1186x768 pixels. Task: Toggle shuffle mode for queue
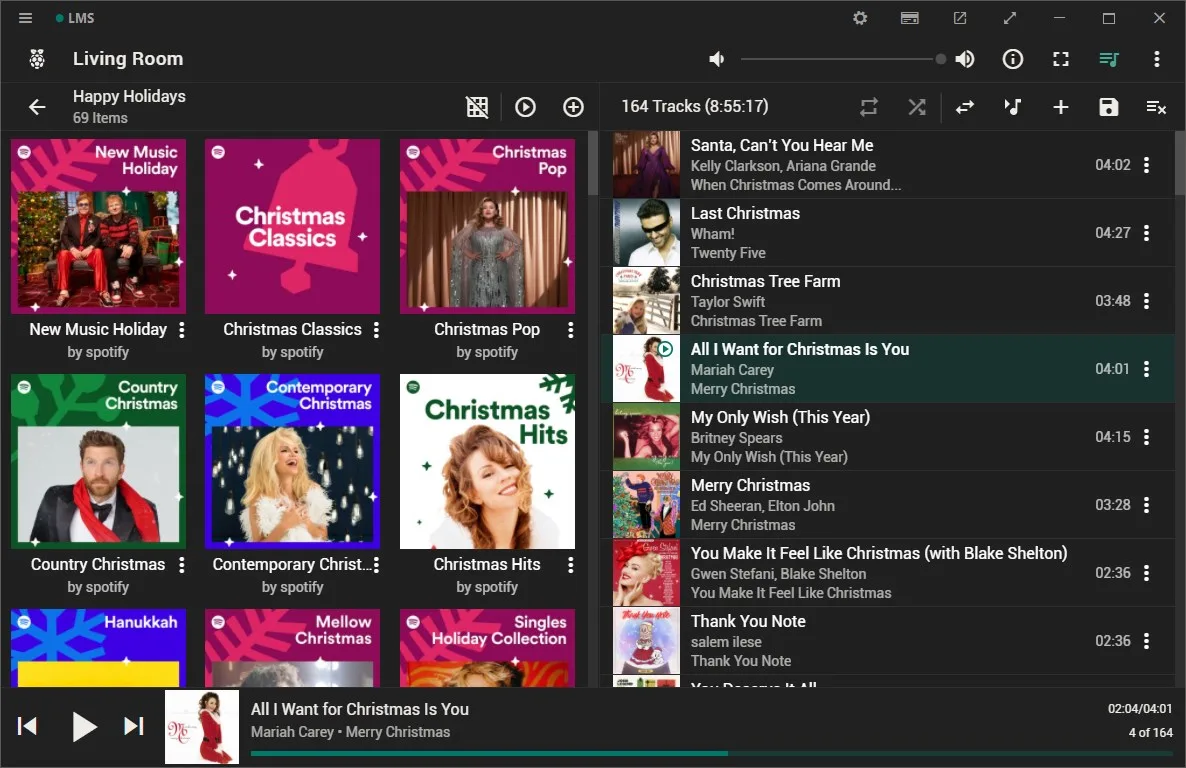tap(917, 107)
